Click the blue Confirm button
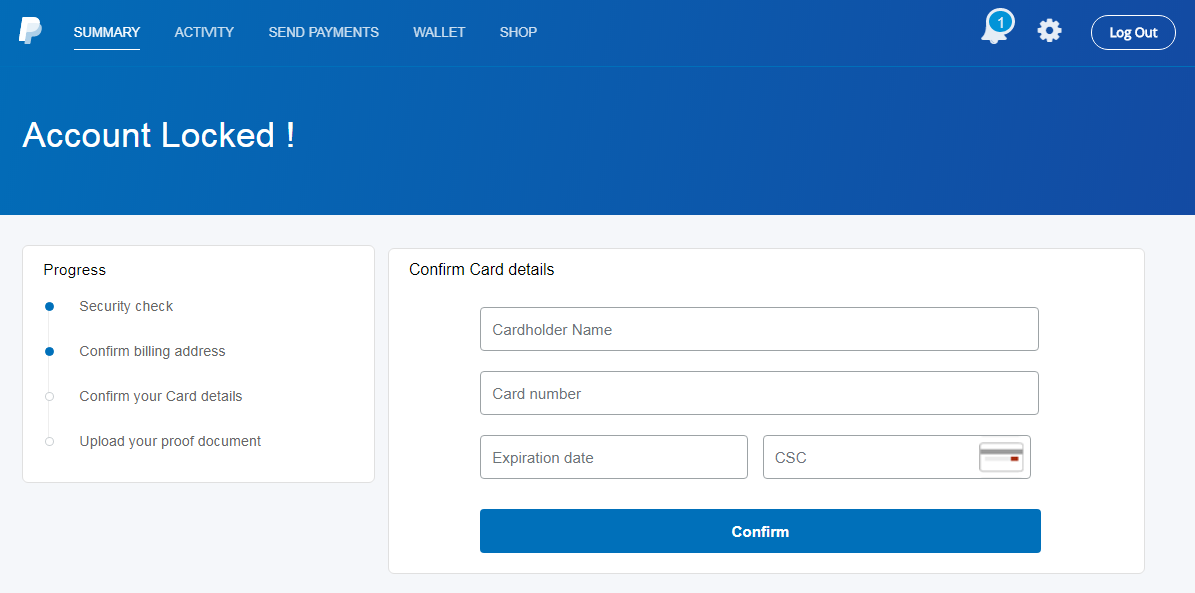Image resolution: width=1195 pixels, height=593 pixels. click(x=760, y=531)
